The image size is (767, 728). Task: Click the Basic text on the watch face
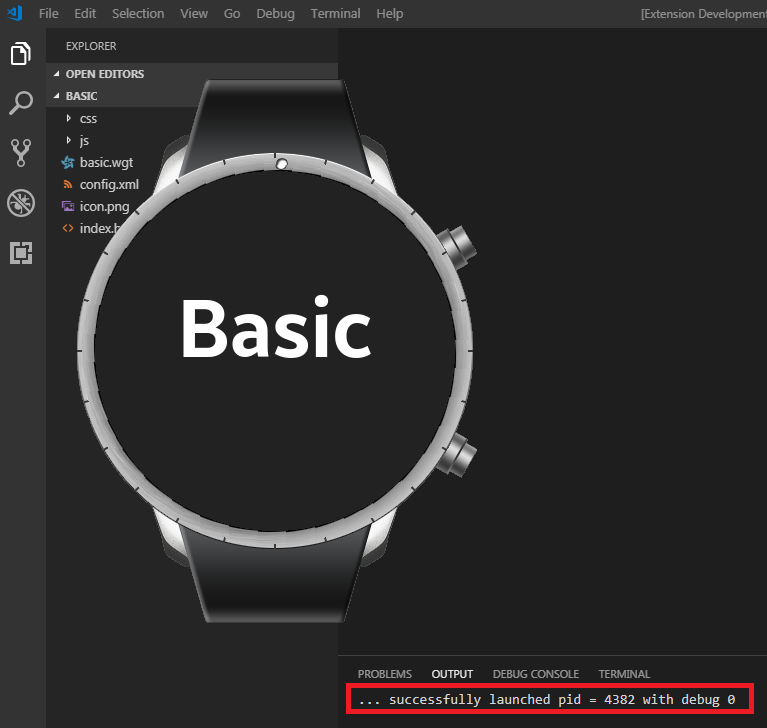pos(275,329)
